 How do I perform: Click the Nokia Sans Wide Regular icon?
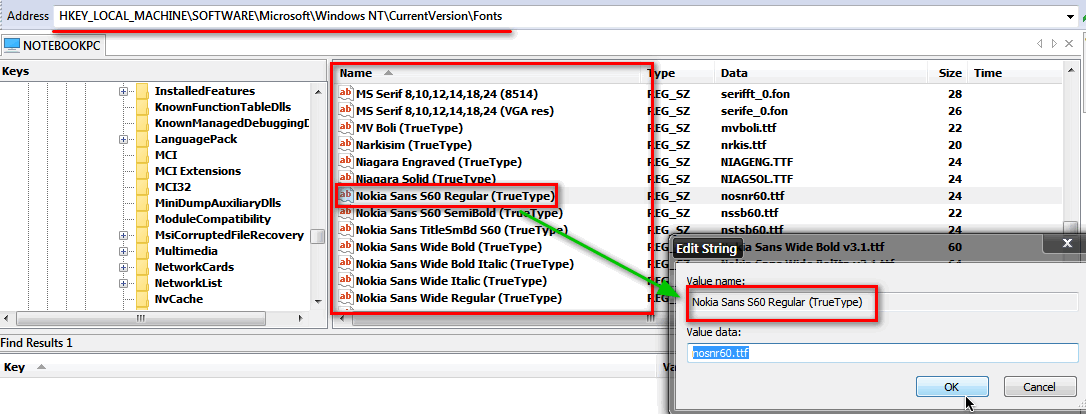coord(346,298)
